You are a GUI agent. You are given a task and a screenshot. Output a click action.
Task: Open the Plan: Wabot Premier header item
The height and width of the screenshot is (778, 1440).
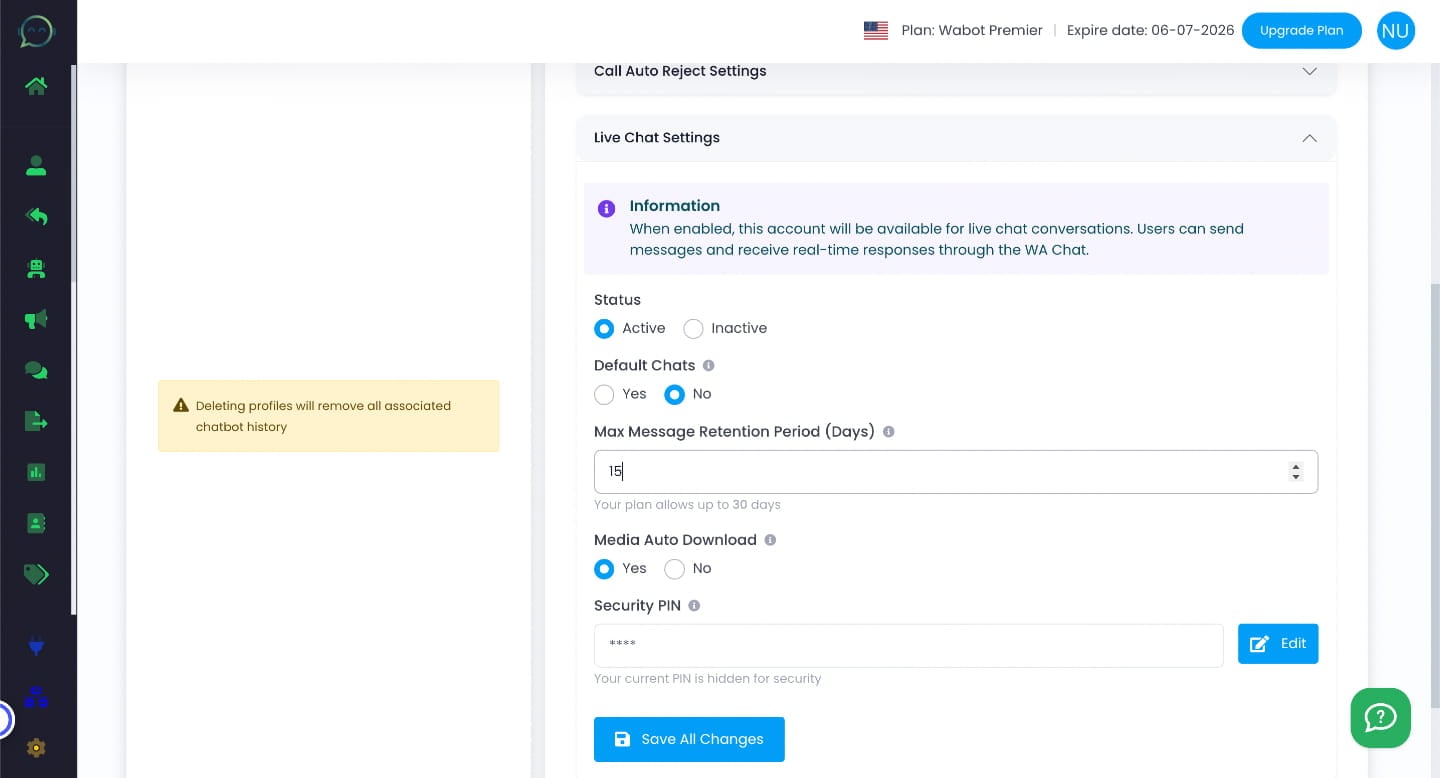[x=972, y=30]
